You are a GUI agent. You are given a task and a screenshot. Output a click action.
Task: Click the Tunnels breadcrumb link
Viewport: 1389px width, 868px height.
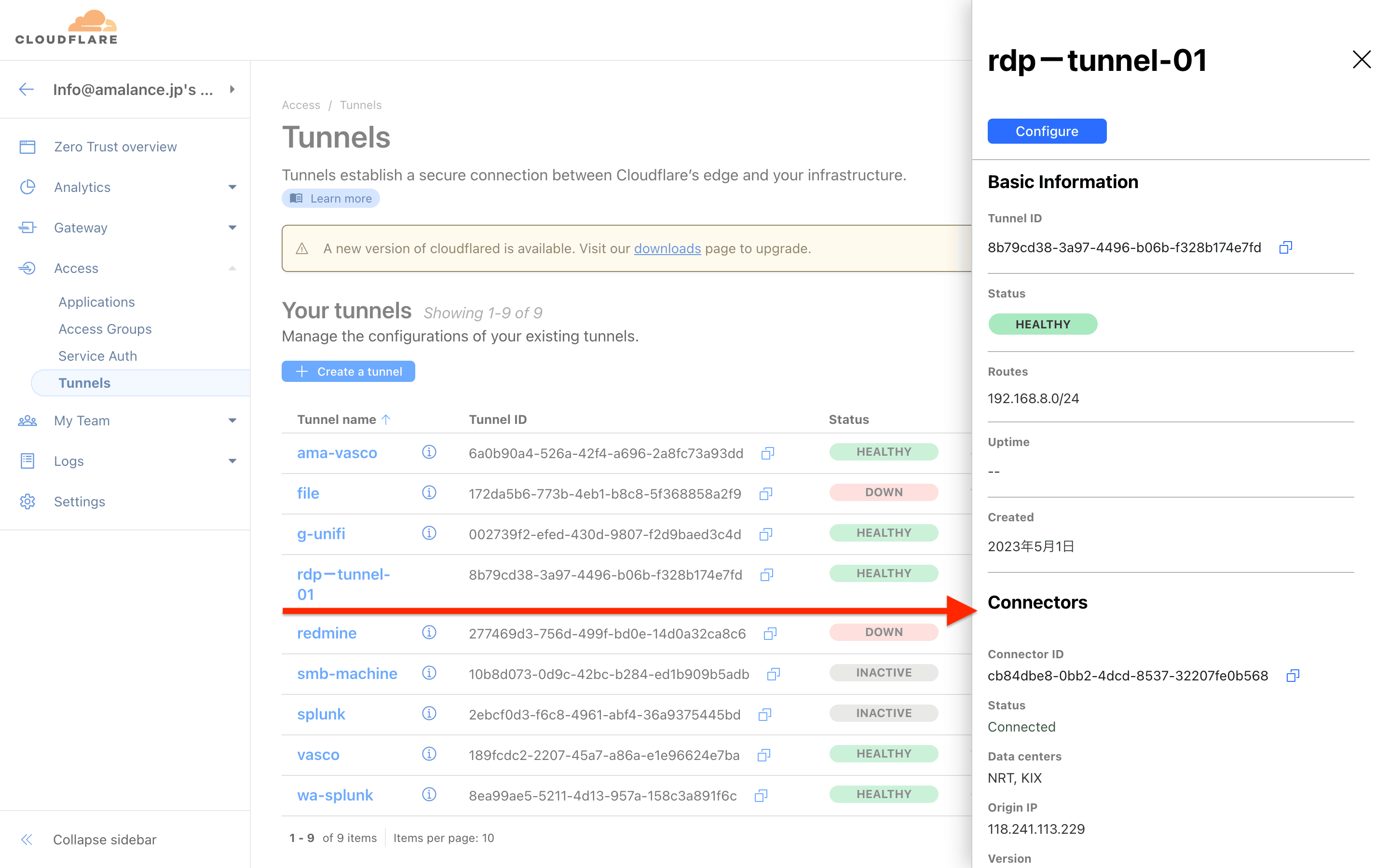[x=360, y=105]
